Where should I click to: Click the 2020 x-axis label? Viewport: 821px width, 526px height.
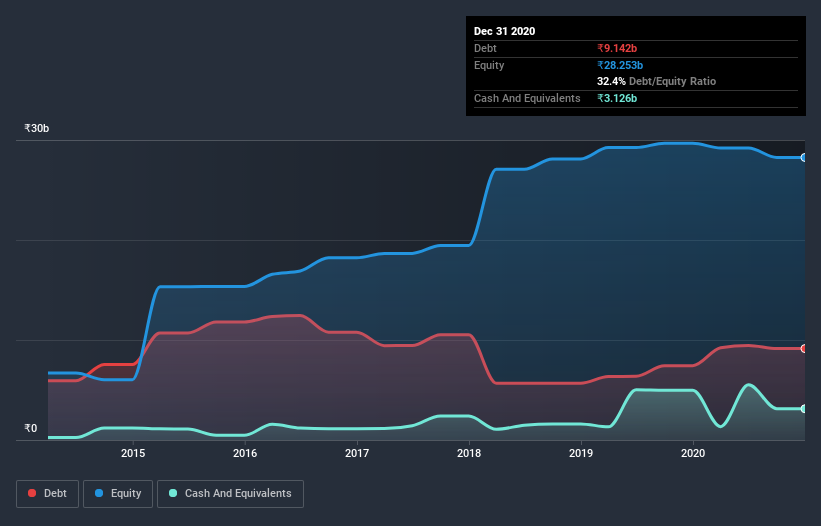coord(693,453)
